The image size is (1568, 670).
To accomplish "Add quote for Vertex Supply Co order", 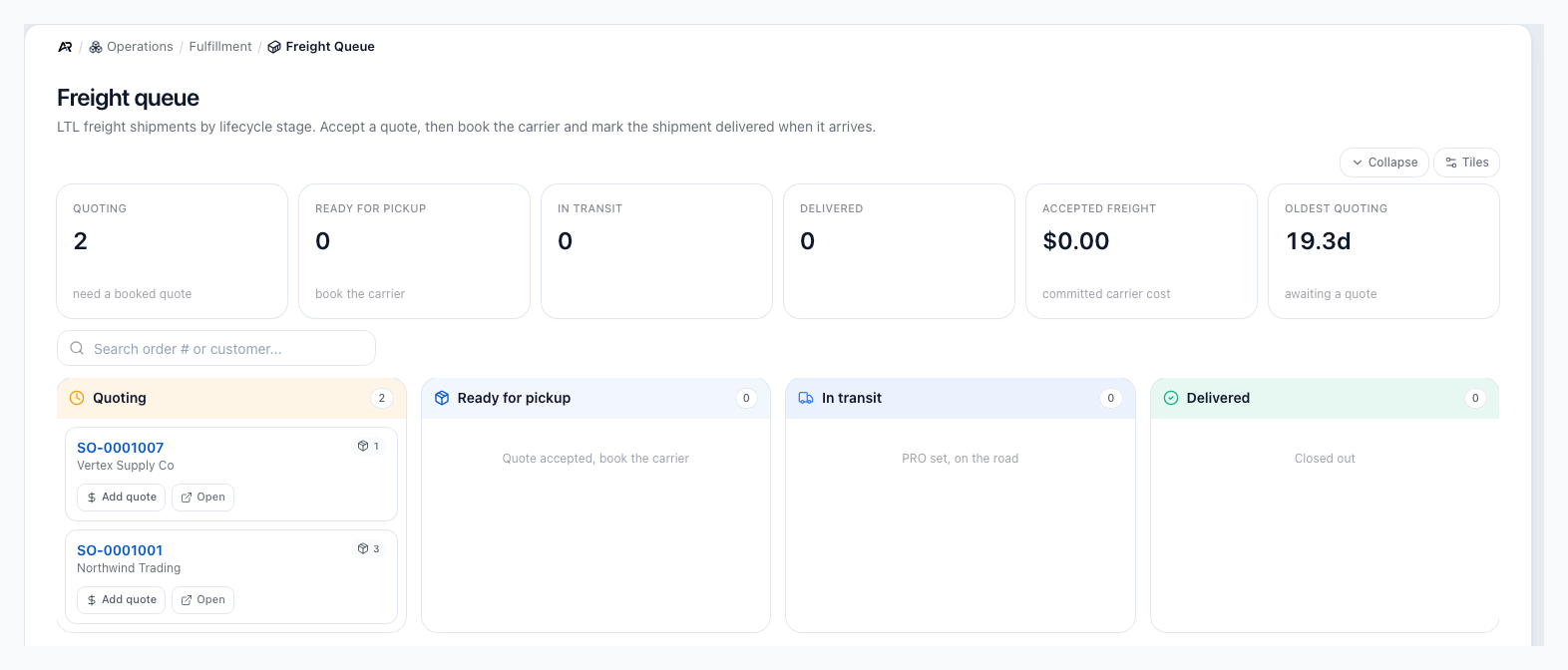I will point(121,498).
